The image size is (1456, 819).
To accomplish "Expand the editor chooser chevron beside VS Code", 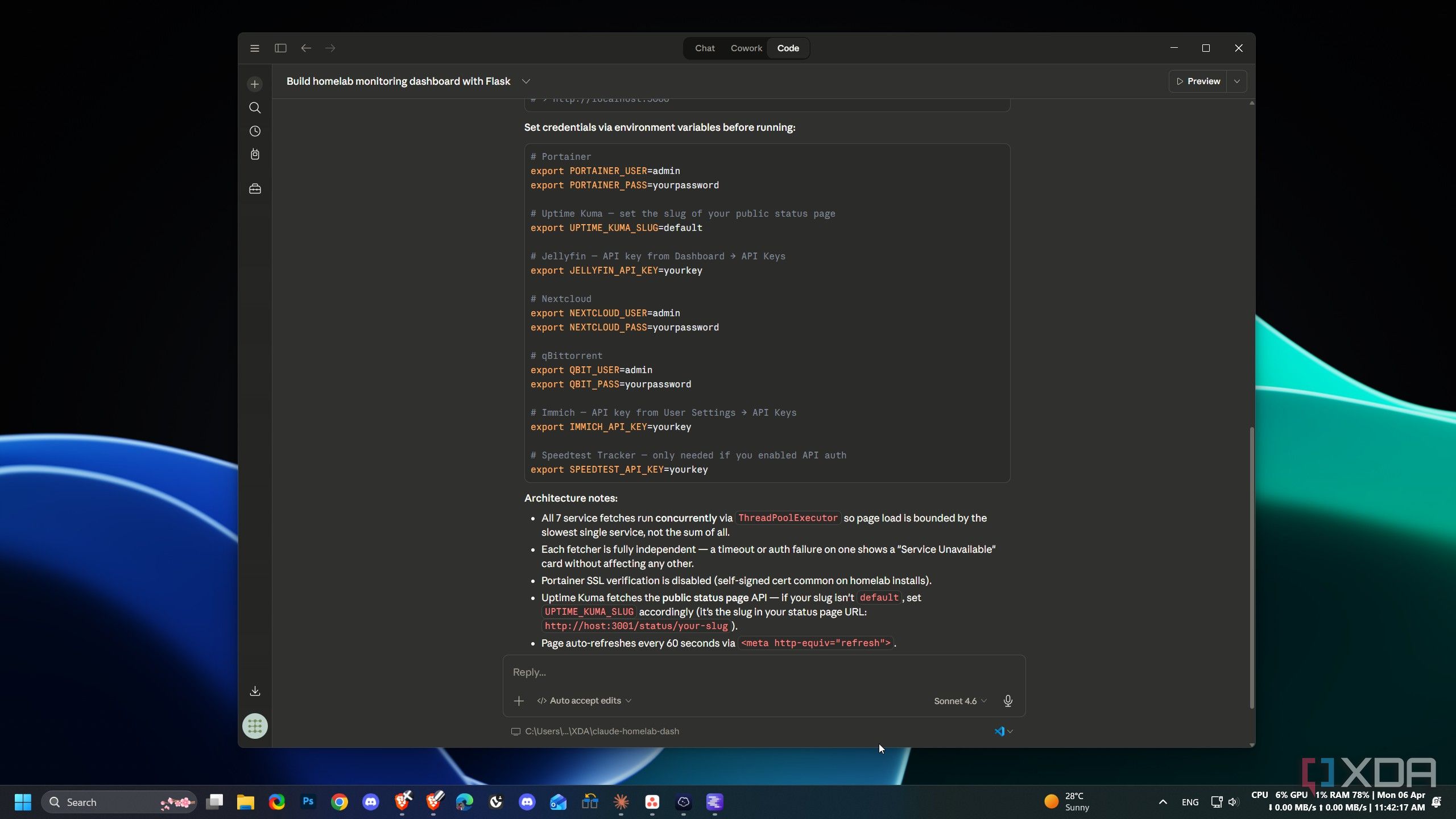I will click(1010, 732).
